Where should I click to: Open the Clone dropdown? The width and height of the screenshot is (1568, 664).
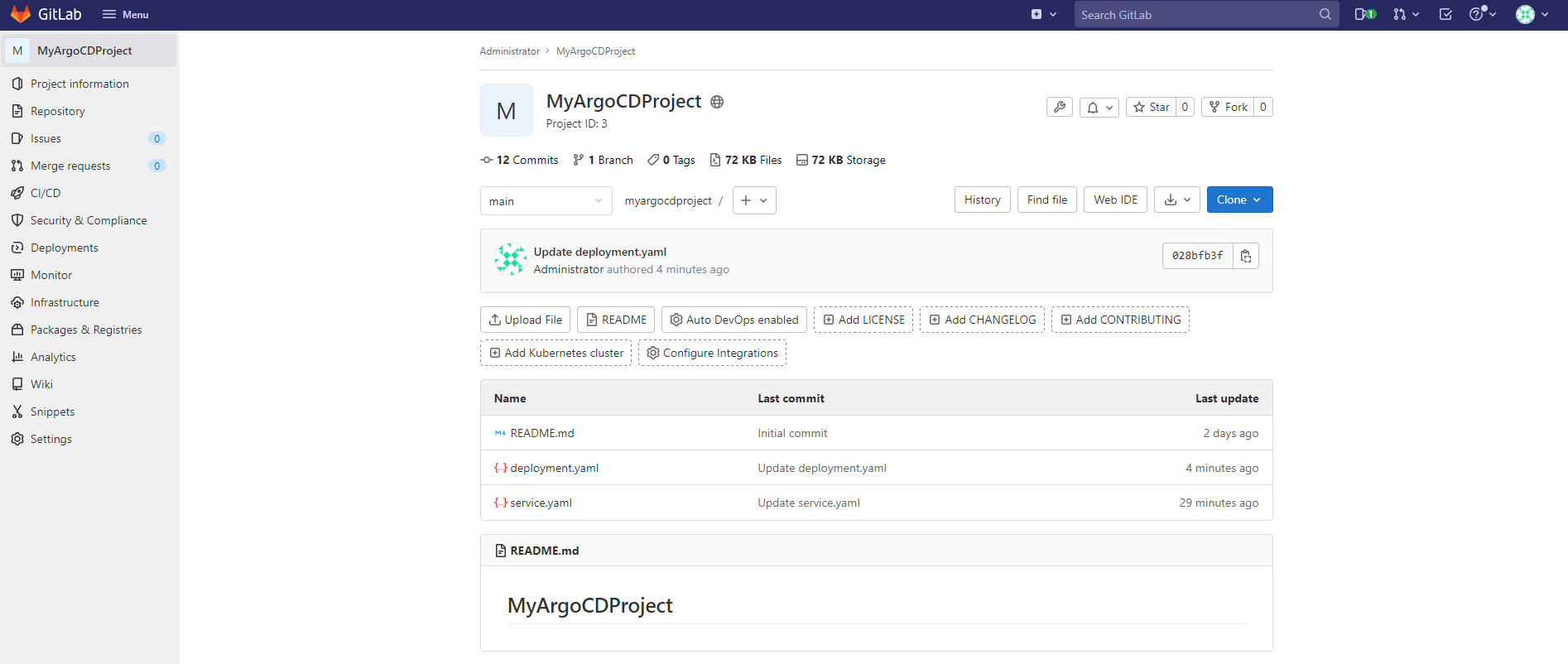(1239, 200)
